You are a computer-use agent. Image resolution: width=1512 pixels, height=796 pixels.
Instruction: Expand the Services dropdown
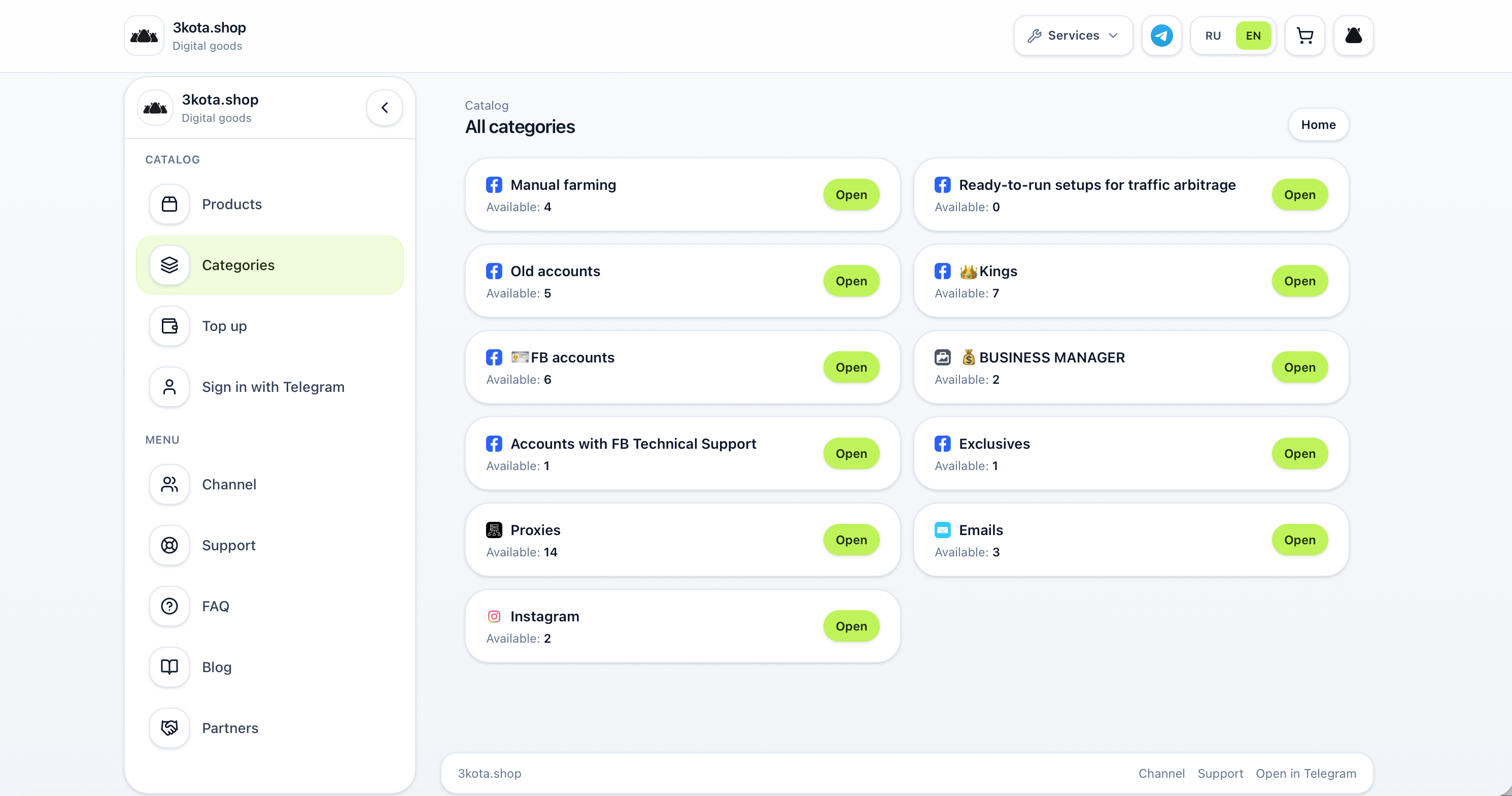tap(1073, 36)
